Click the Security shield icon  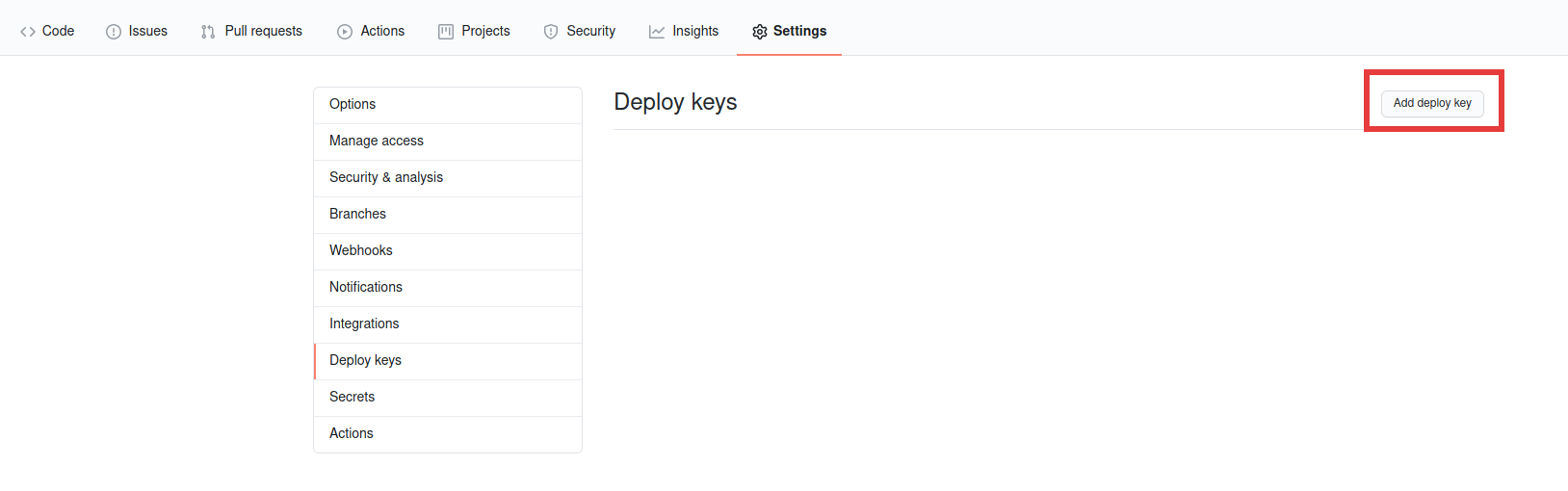click(x=551, y=32)
